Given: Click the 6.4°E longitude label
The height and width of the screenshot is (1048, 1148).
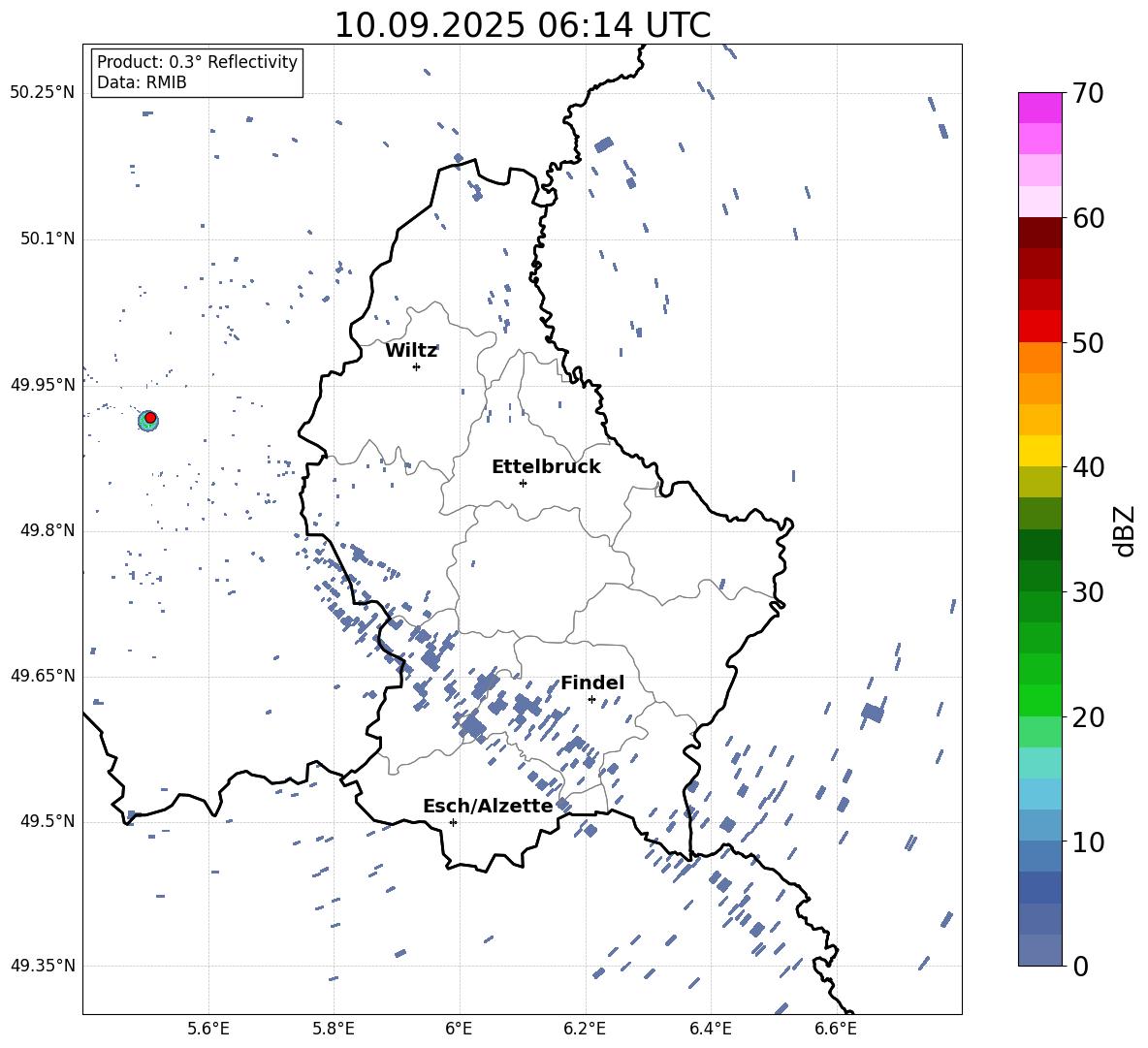Looking at the screenshot, I should 710,1029.
